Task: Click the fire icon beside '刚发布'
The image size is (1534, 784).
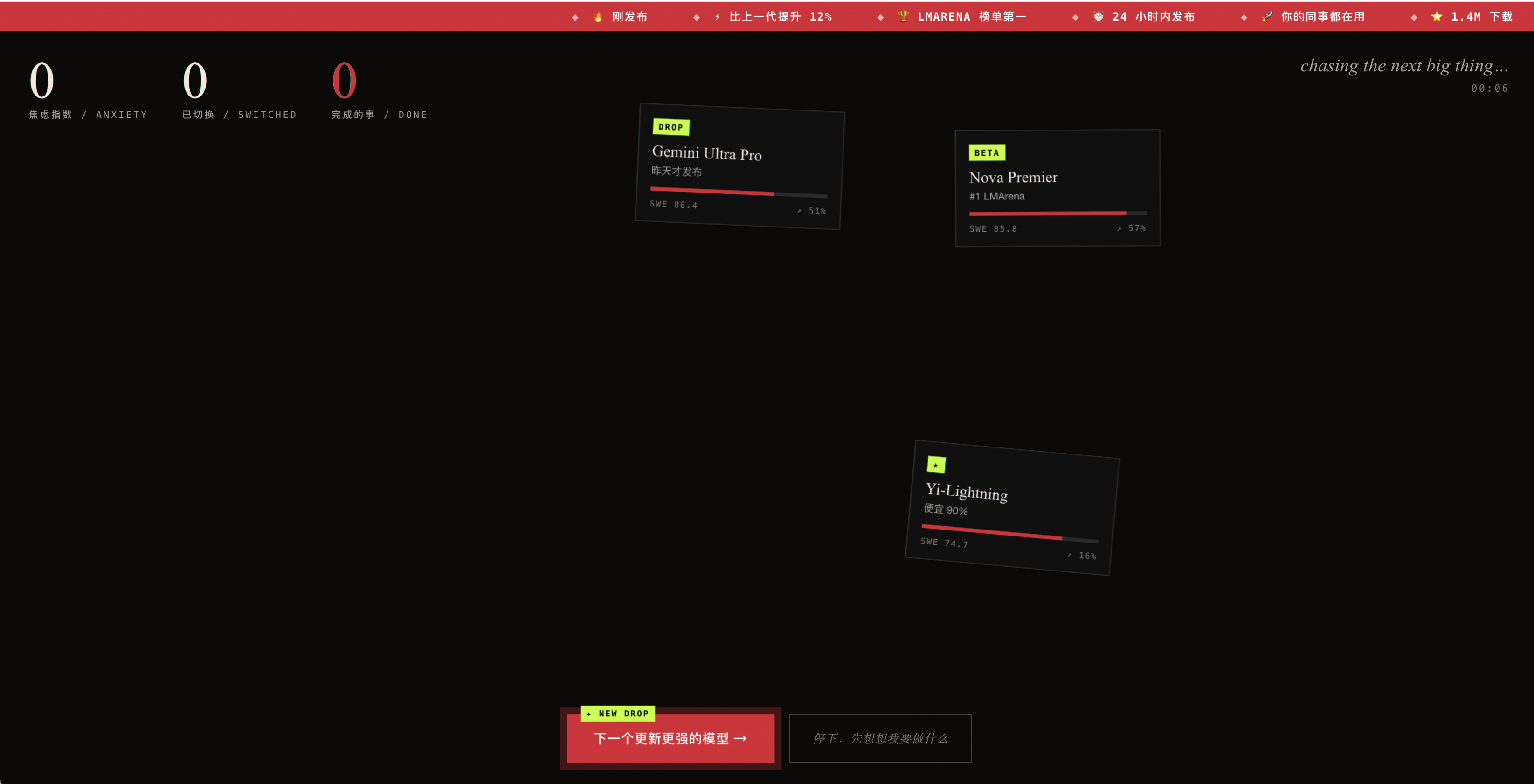Action: click(x=598, y=17)
